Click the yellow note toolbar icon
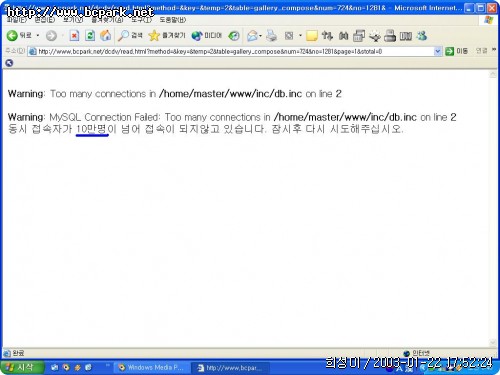Screen dimensions: 500x375 [x=311, y=36]
